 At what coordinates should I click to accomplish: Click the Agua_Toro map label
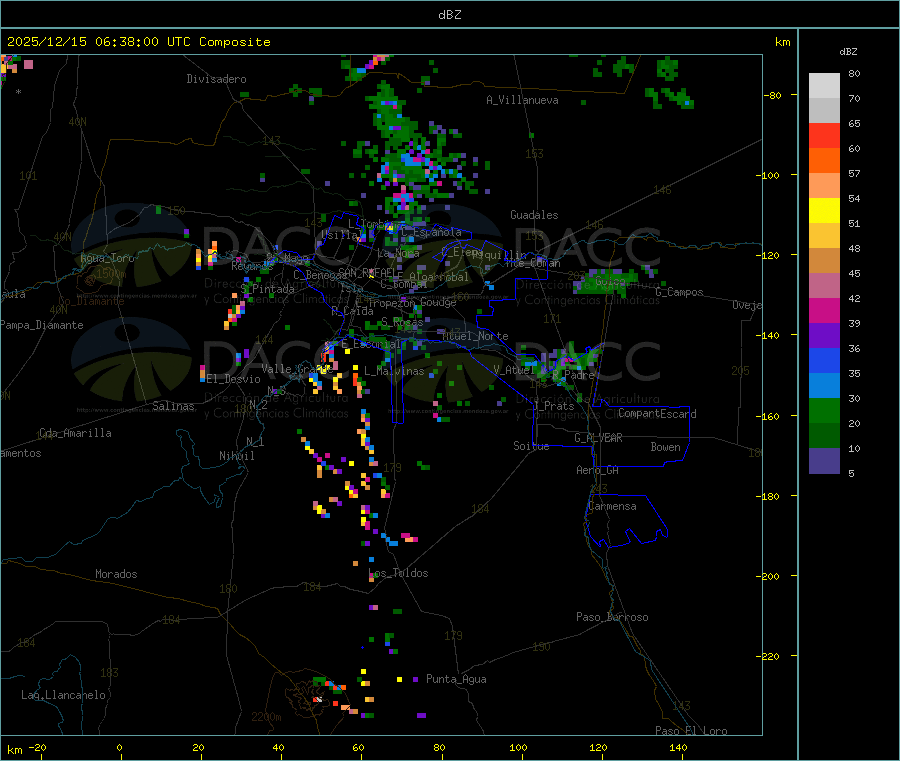pyautogui.click(x=107, y=258)
